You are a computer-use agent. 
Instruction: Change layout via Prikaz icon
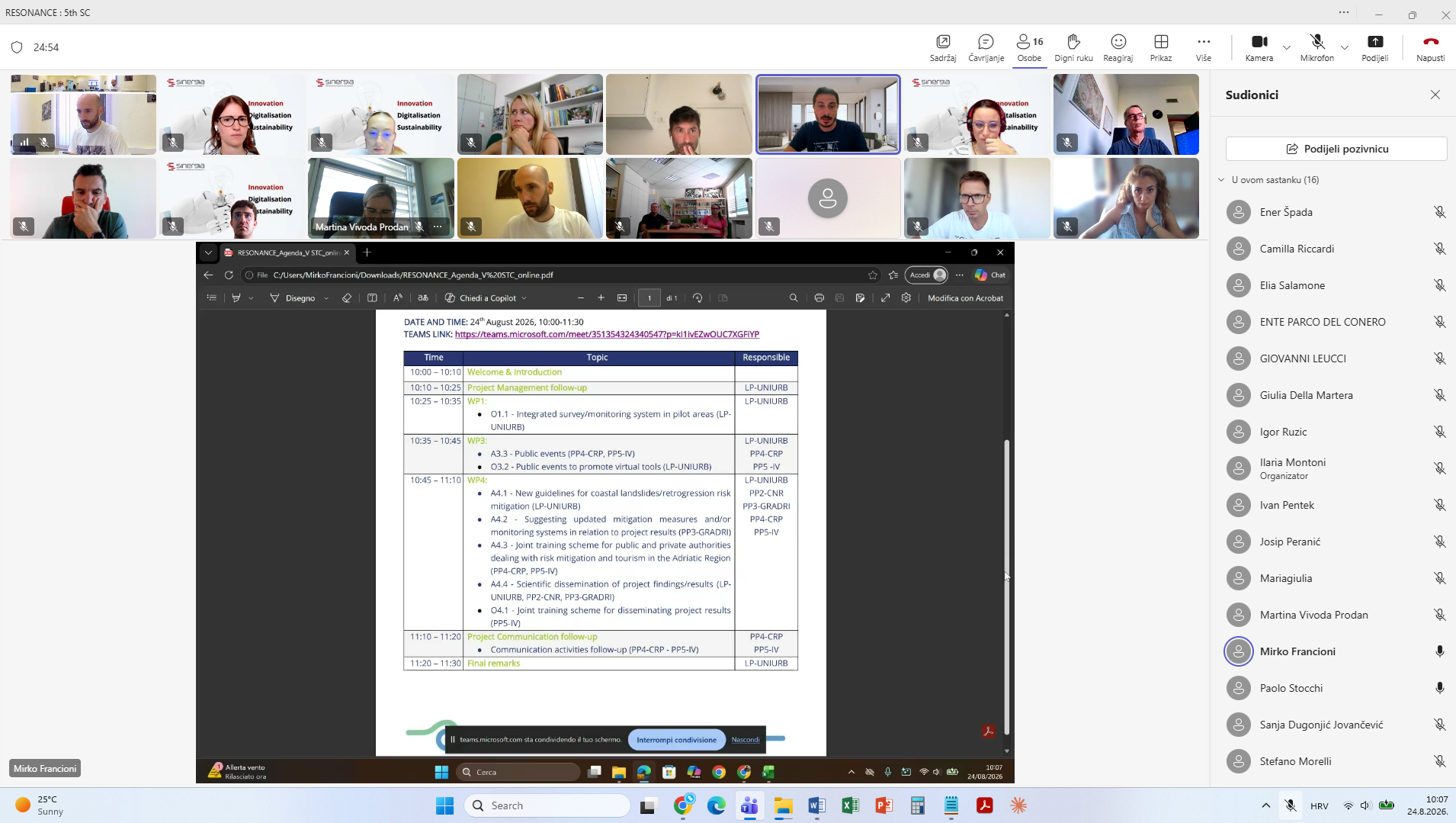tap(1161, 47)
